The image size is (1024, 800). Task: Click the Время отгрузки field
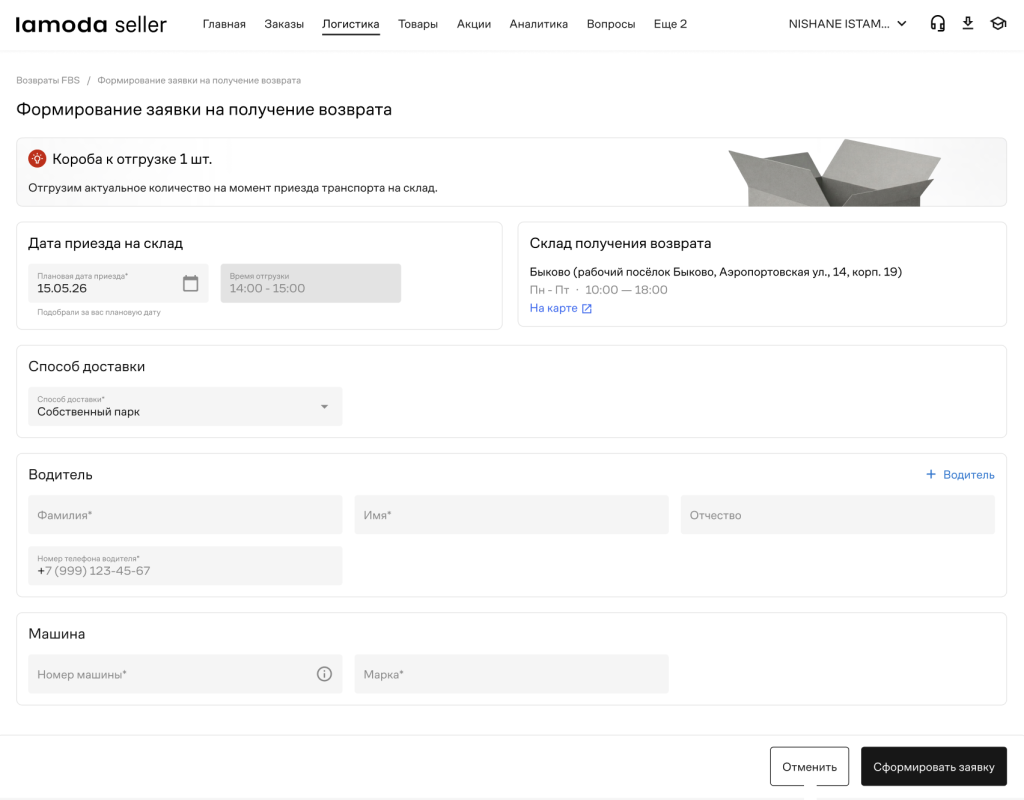[311, 283]
